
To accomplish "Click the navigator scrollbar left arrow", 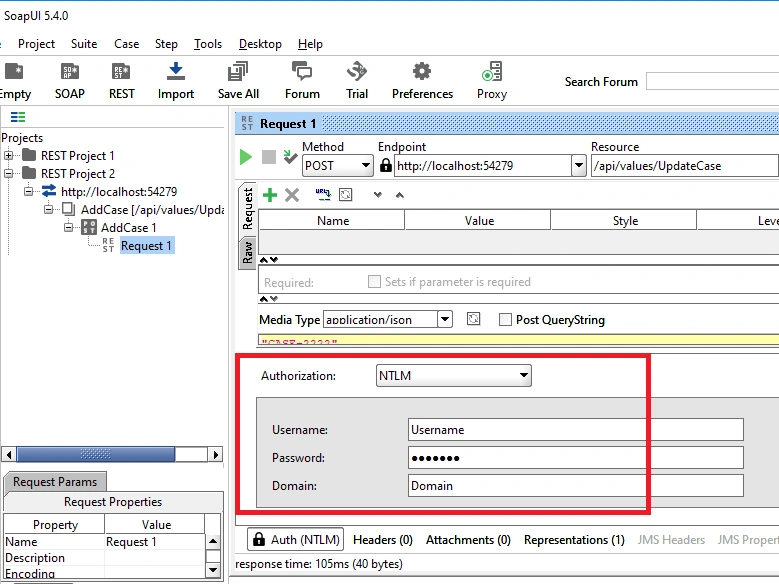I will [8, 454].
